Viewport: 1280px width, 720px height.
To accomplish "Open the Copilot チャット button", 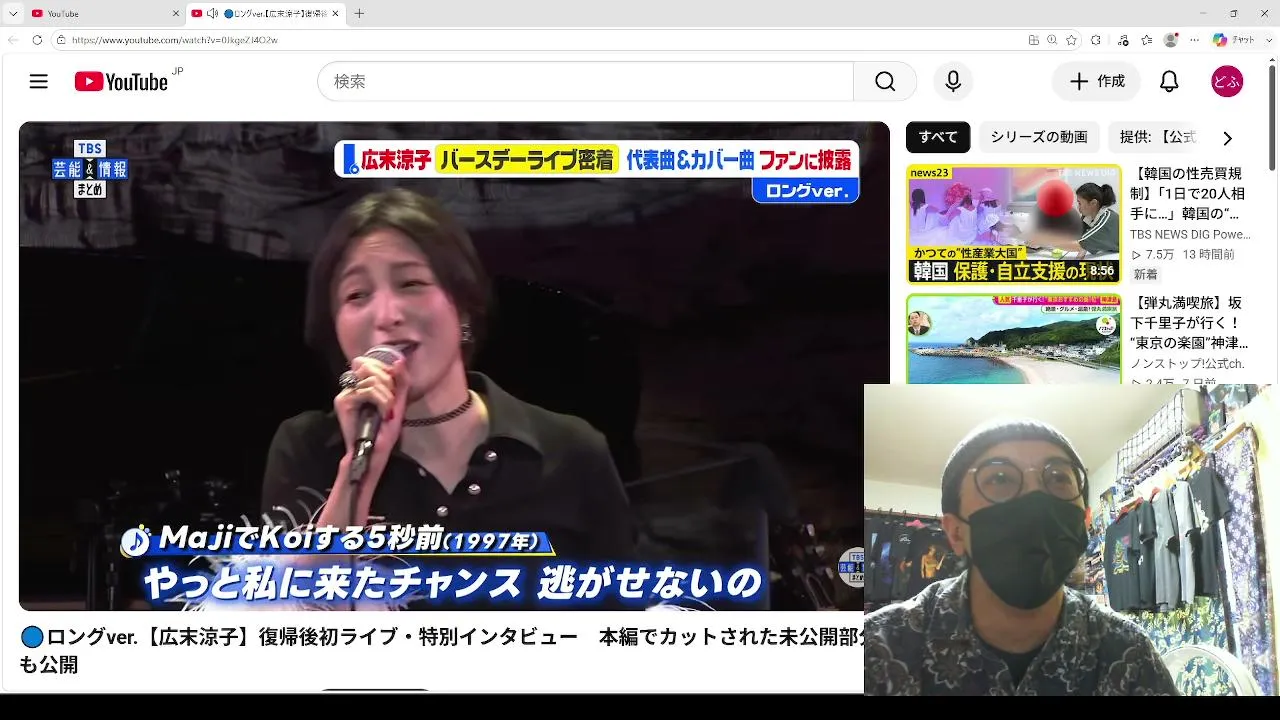I will [1234, 40].
